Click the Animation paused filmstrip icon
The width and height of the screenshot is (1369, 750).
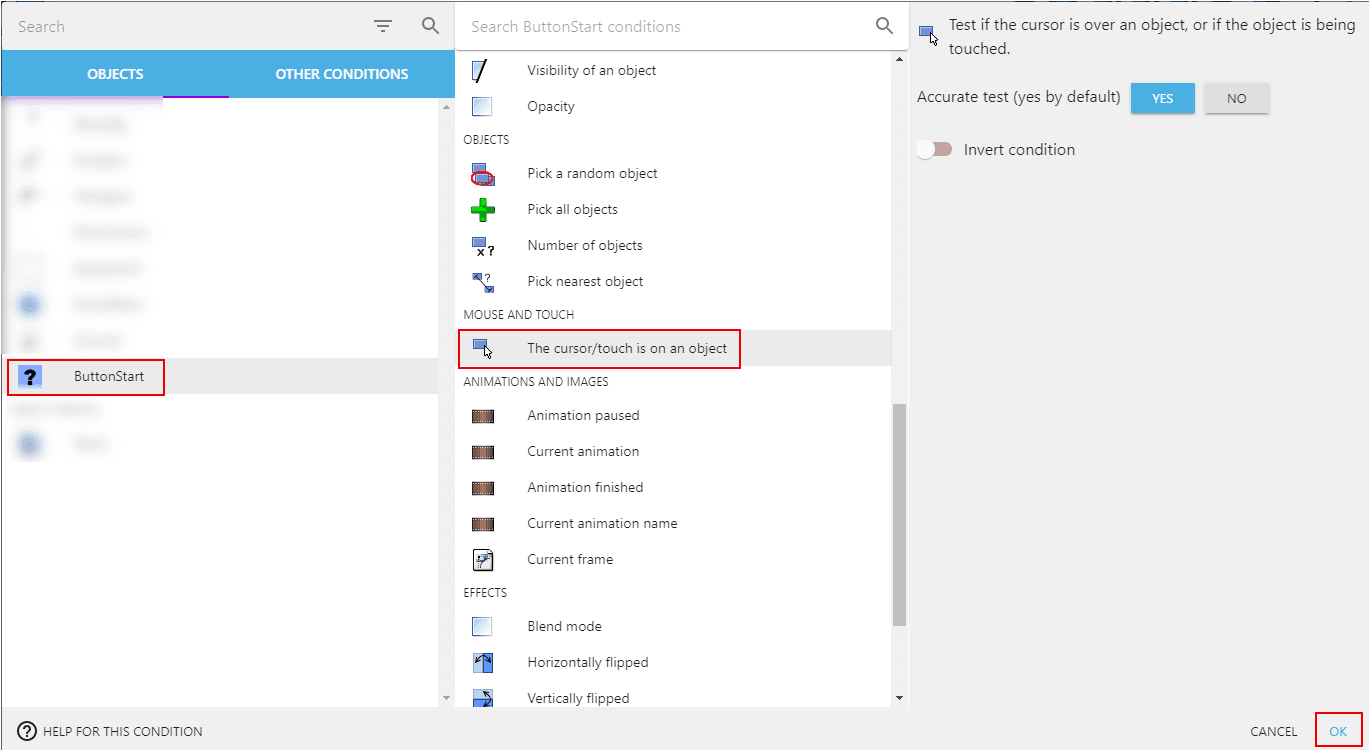[483, 416]
